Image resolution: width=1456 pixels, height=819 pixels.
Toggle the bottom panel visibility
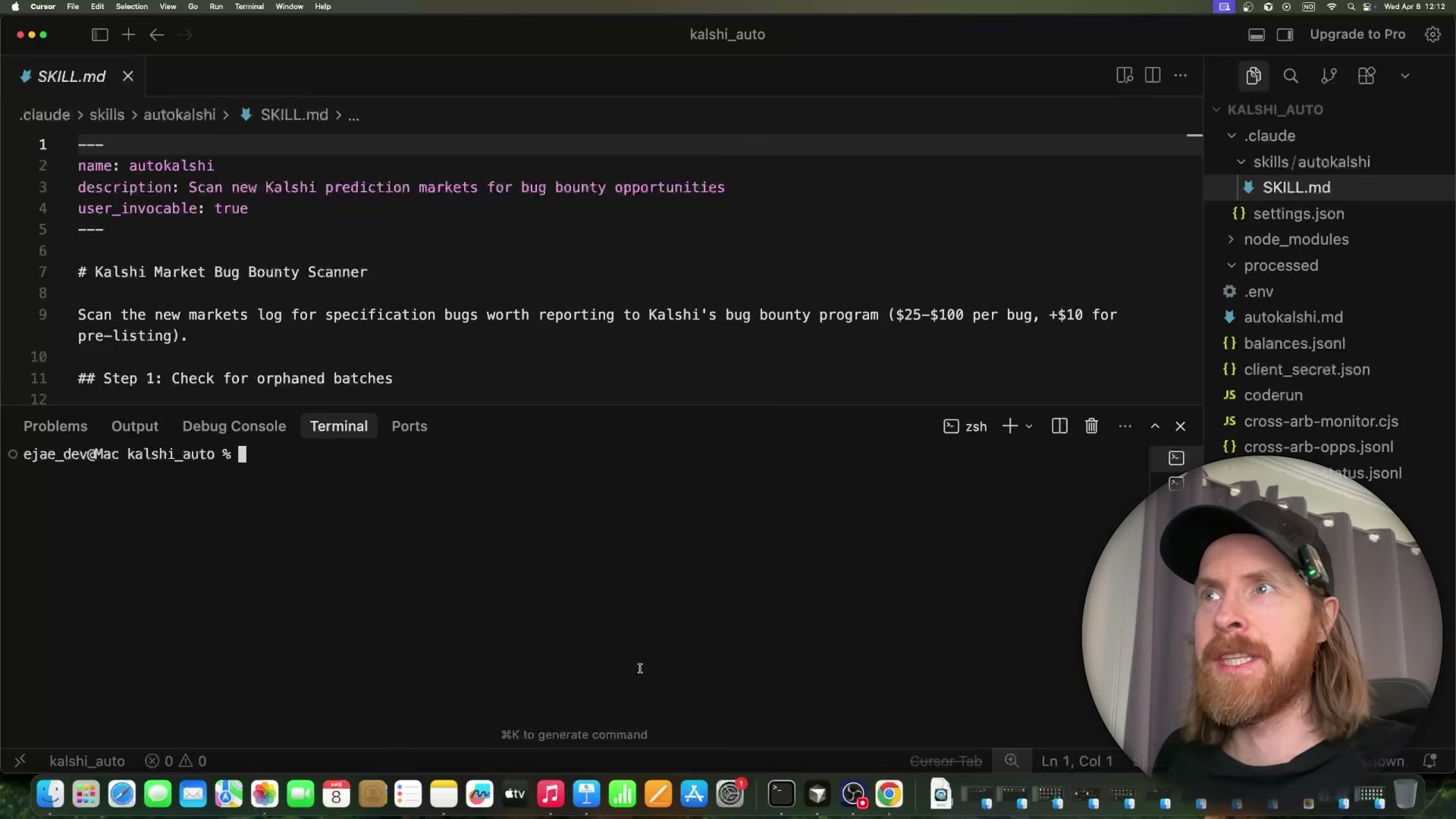pyautogui.click(x=1257, y=35)
